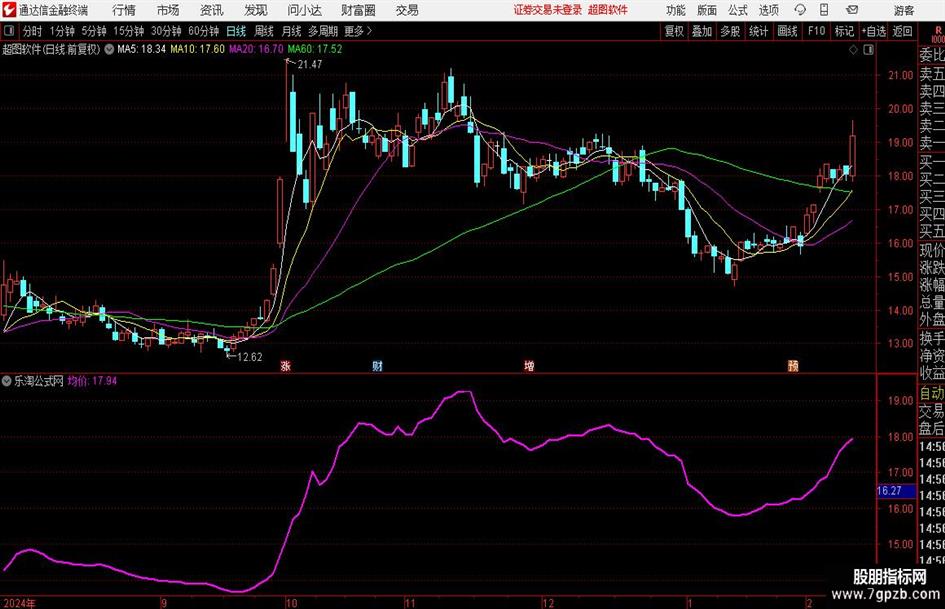
Task: Open the 市场 menu
Action: point(168,10)
